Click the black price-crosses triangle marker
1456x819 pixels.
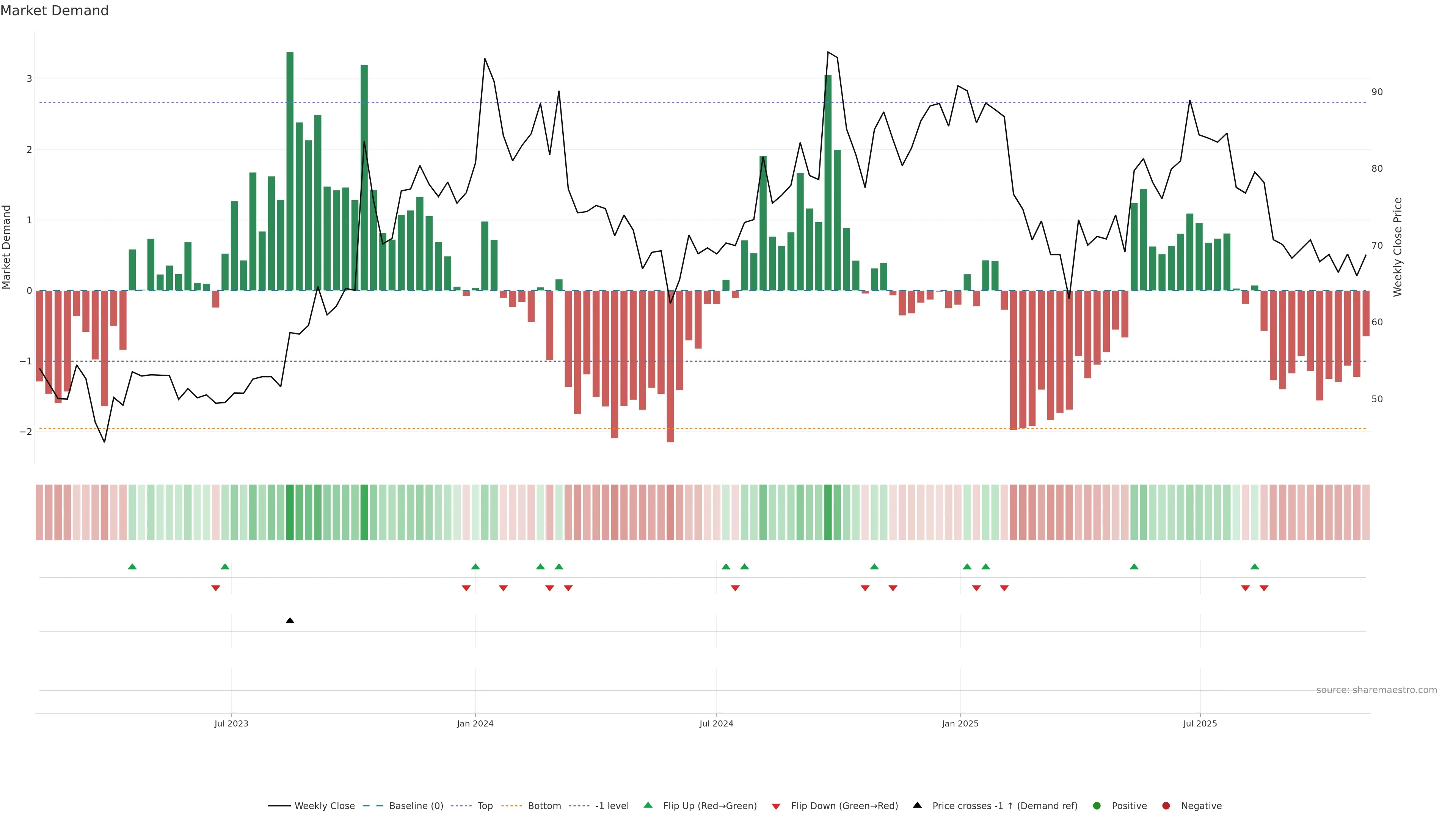coord(290,621)
